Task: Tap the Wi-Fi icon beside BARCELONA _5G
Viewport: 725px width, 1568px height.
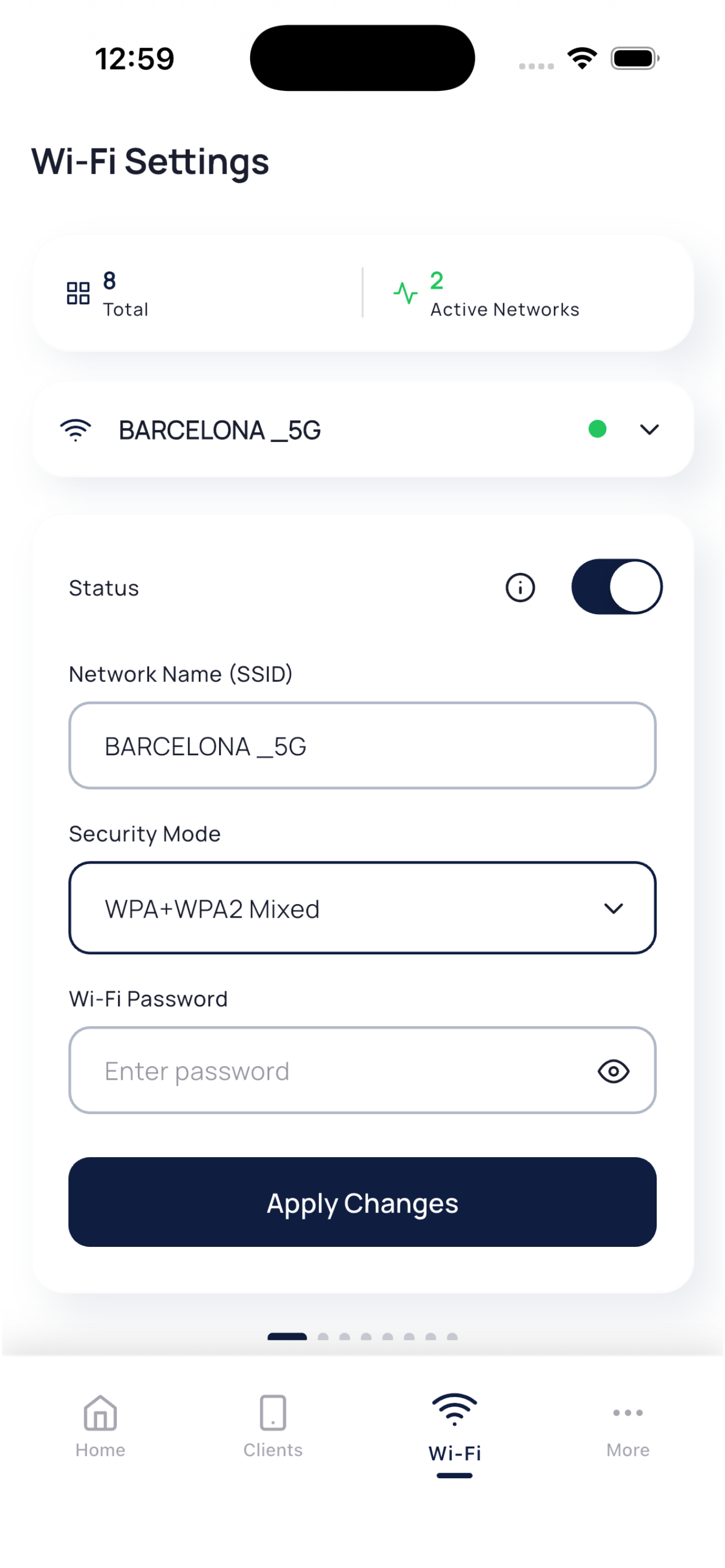Action: 76,430
